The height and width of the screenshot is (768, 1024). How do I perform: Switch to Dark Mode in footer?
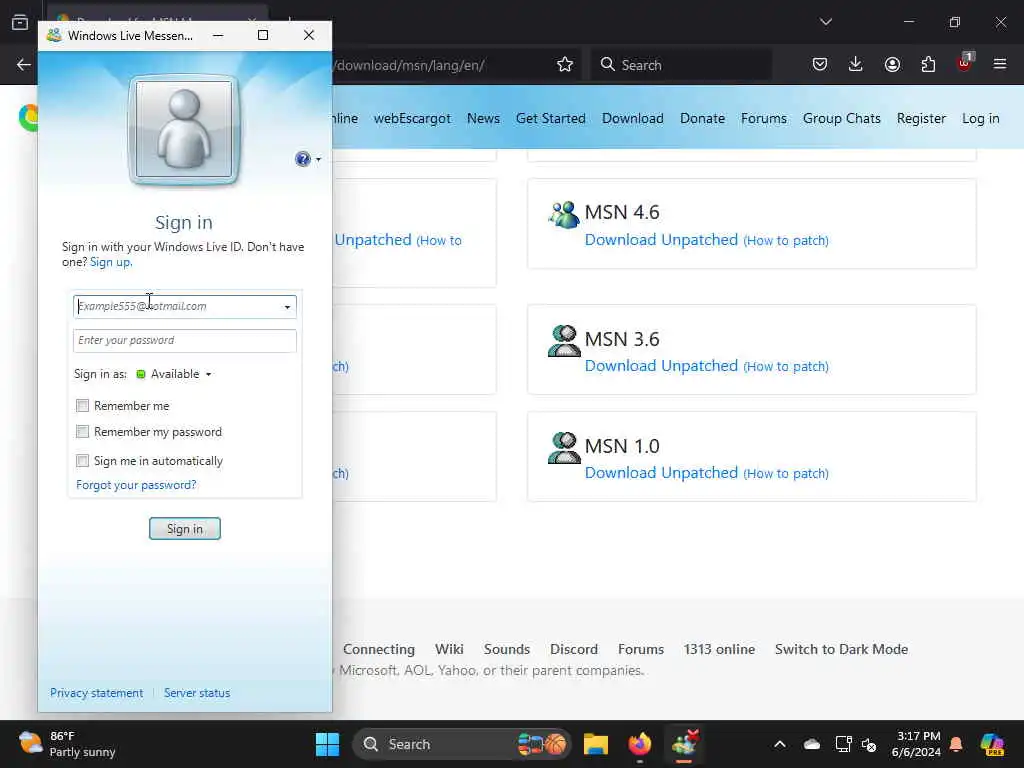point(841,649)
